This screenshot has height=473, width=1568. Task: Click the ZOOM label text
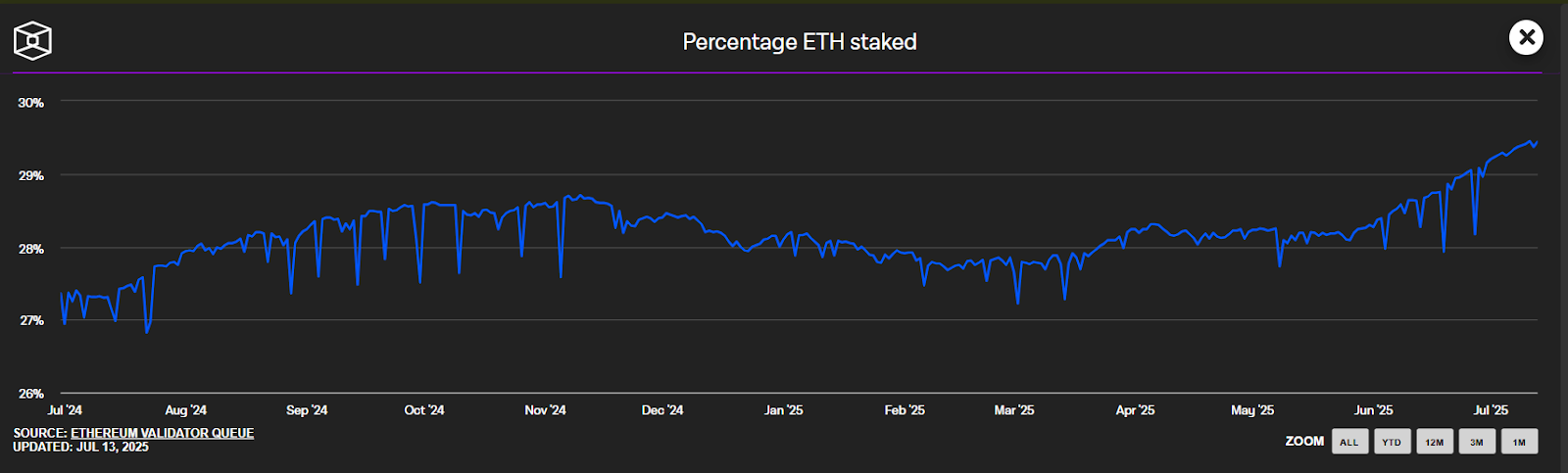pos(1304,442)
